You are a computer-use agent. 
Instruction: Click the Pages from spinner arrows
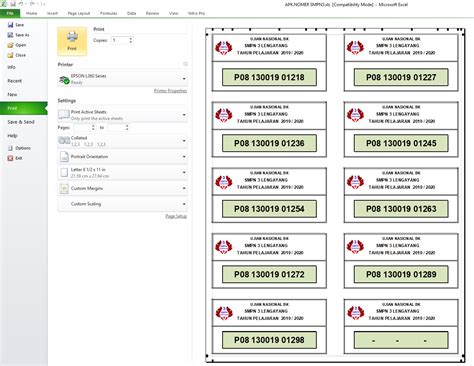click(x=93, y=127)
